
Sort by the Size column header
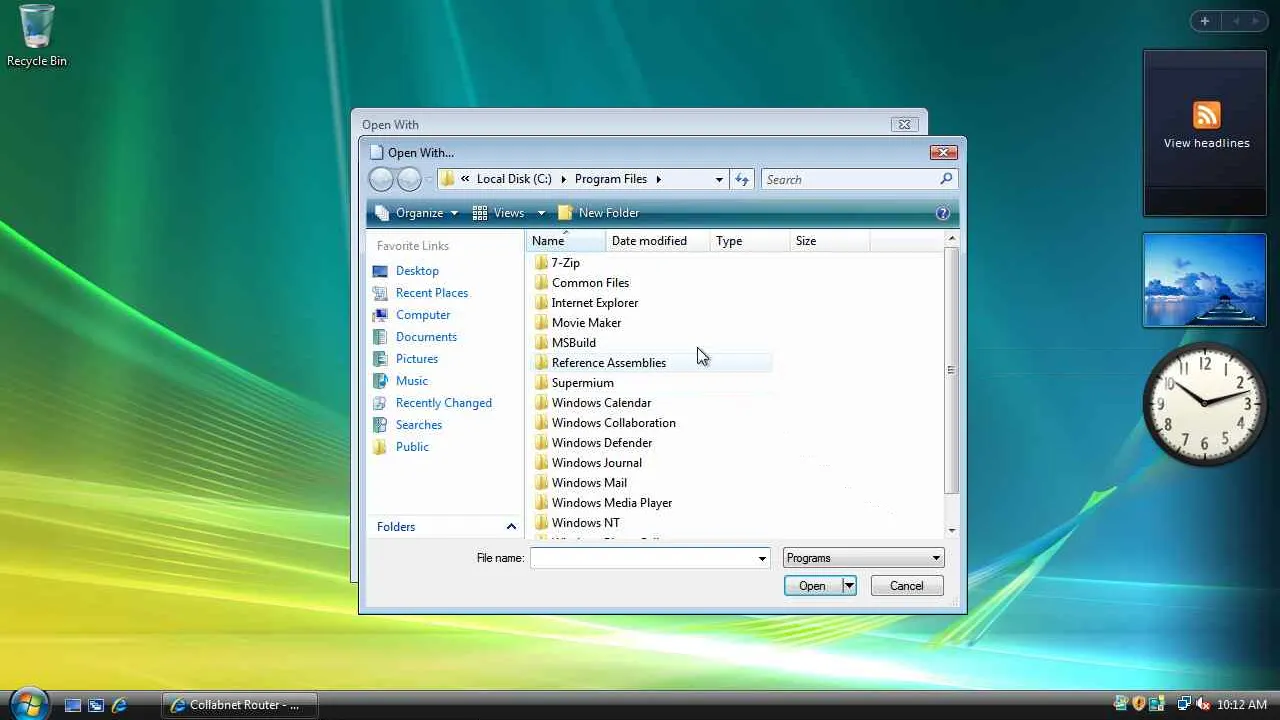[x=830, y=241]
